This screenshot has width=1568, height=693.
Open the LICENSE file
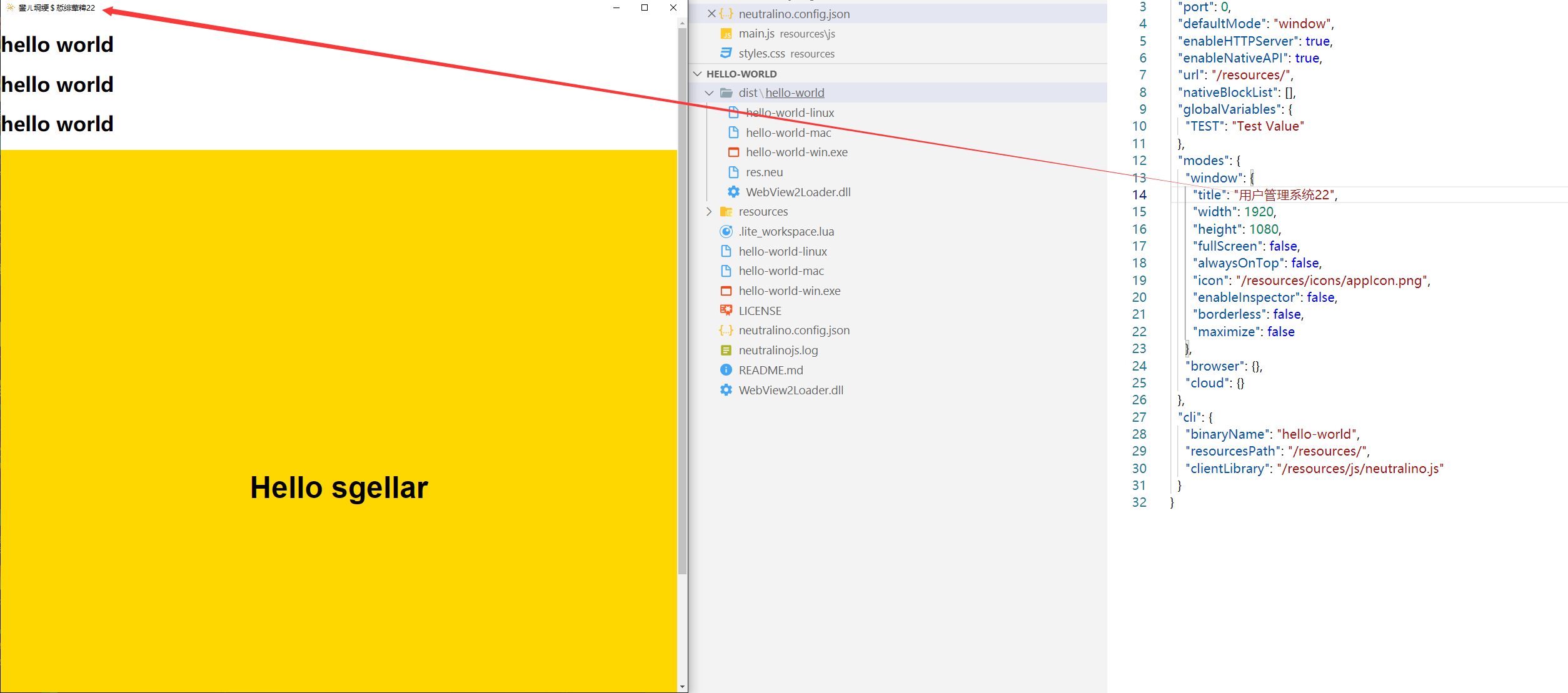tap(760, 311)
